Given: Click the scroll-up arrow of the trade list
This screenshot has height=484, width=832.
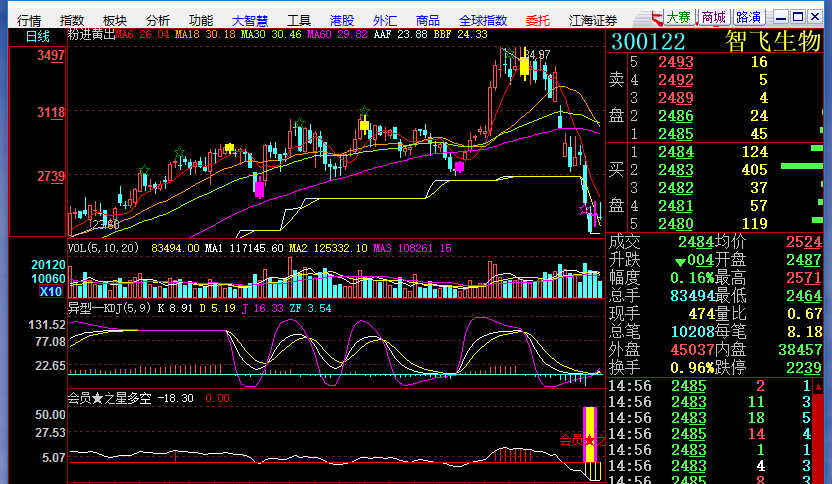Looking at the screenshot, I should [818, 387].
